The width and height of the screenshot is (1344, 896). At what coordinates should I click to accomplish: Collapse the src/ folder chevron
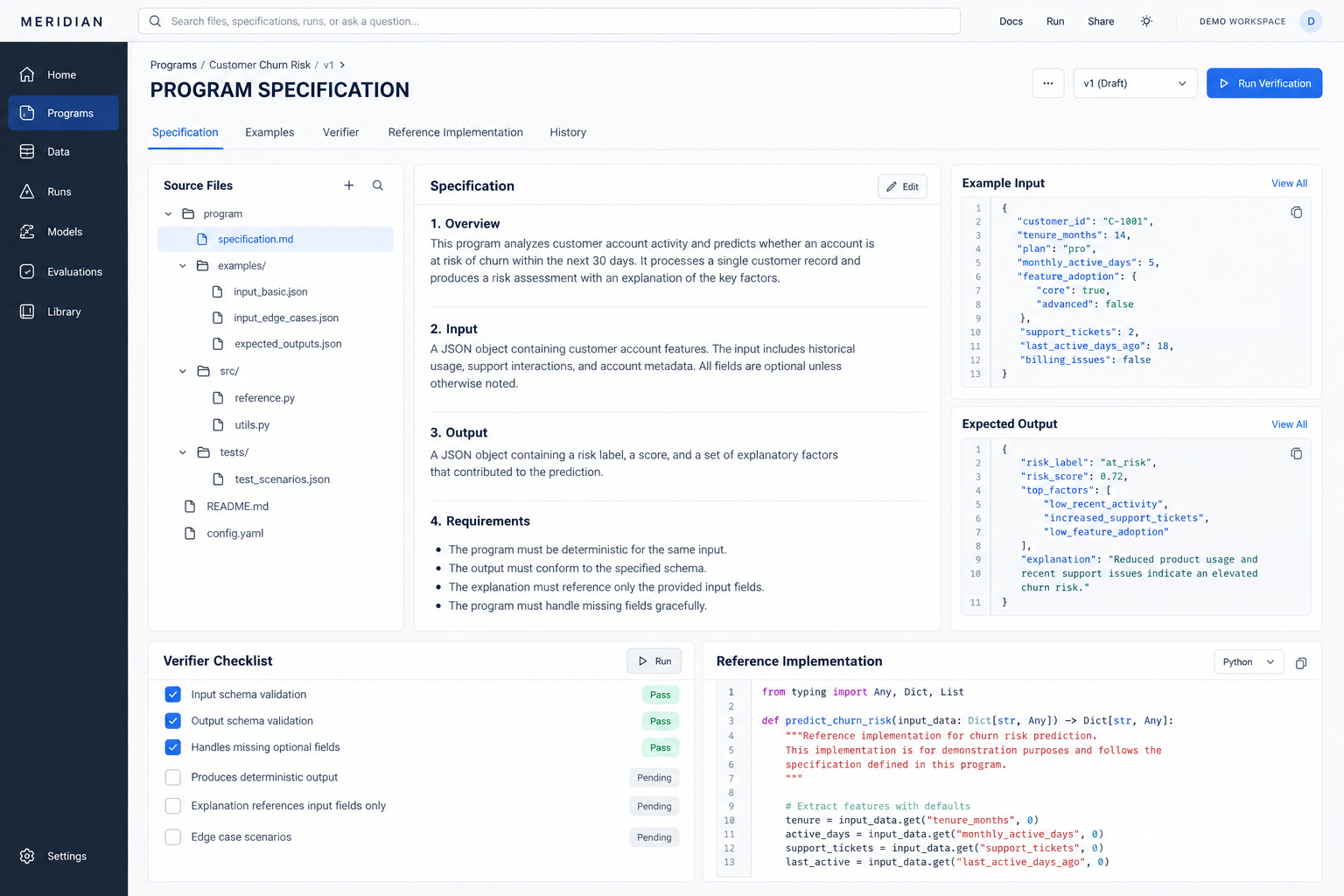(183, 371)
